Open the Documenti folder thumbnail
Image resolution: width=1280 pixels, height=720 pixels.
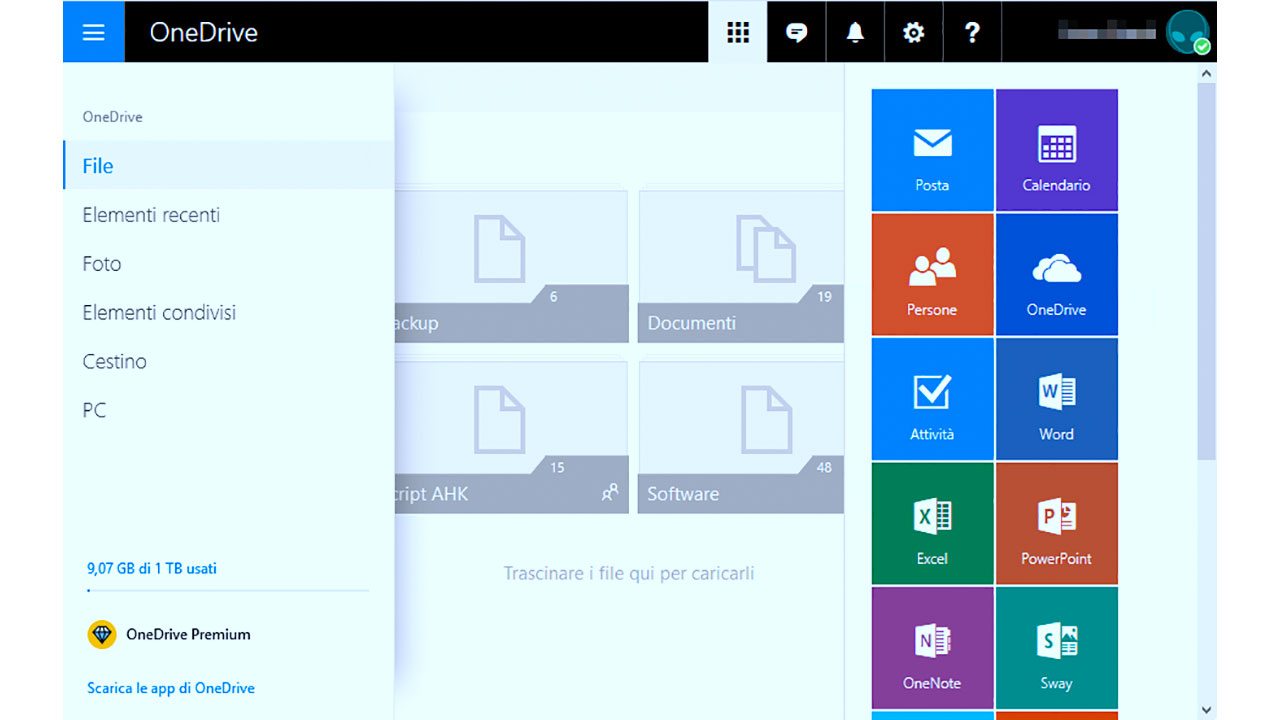[740, 265]
